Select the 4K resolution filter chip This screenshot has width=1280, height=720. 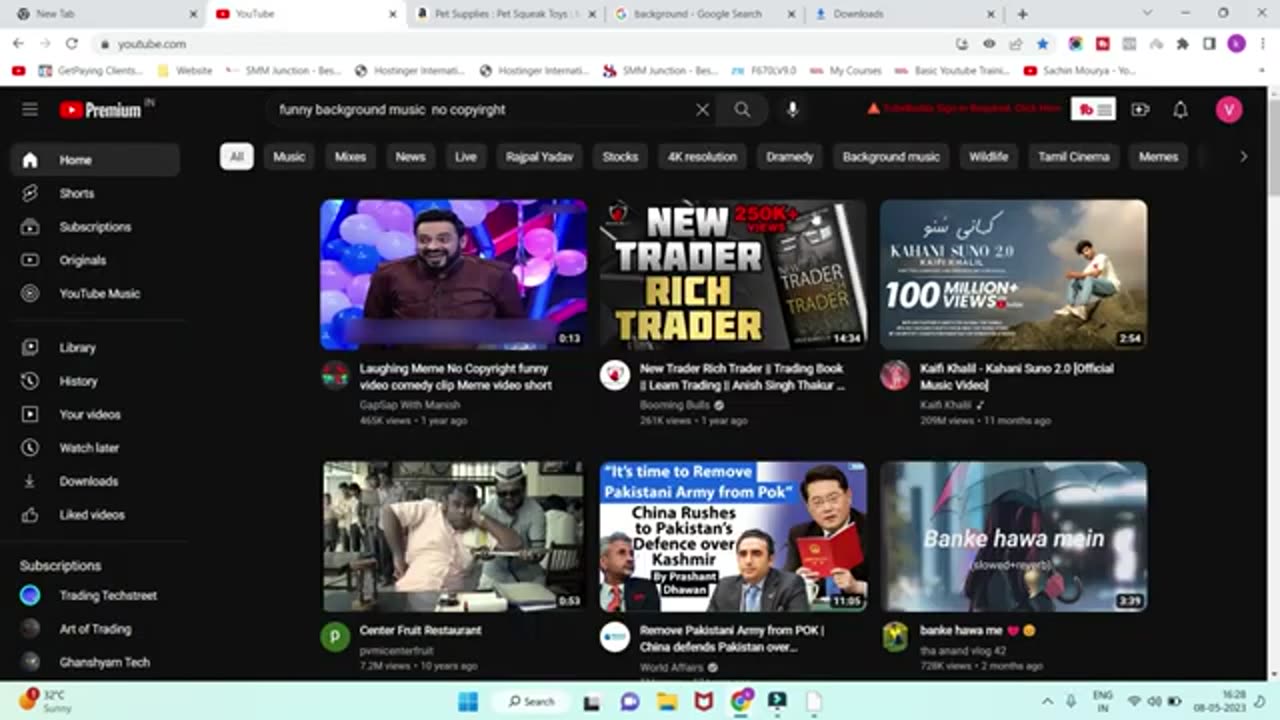[x=702, y=157]
